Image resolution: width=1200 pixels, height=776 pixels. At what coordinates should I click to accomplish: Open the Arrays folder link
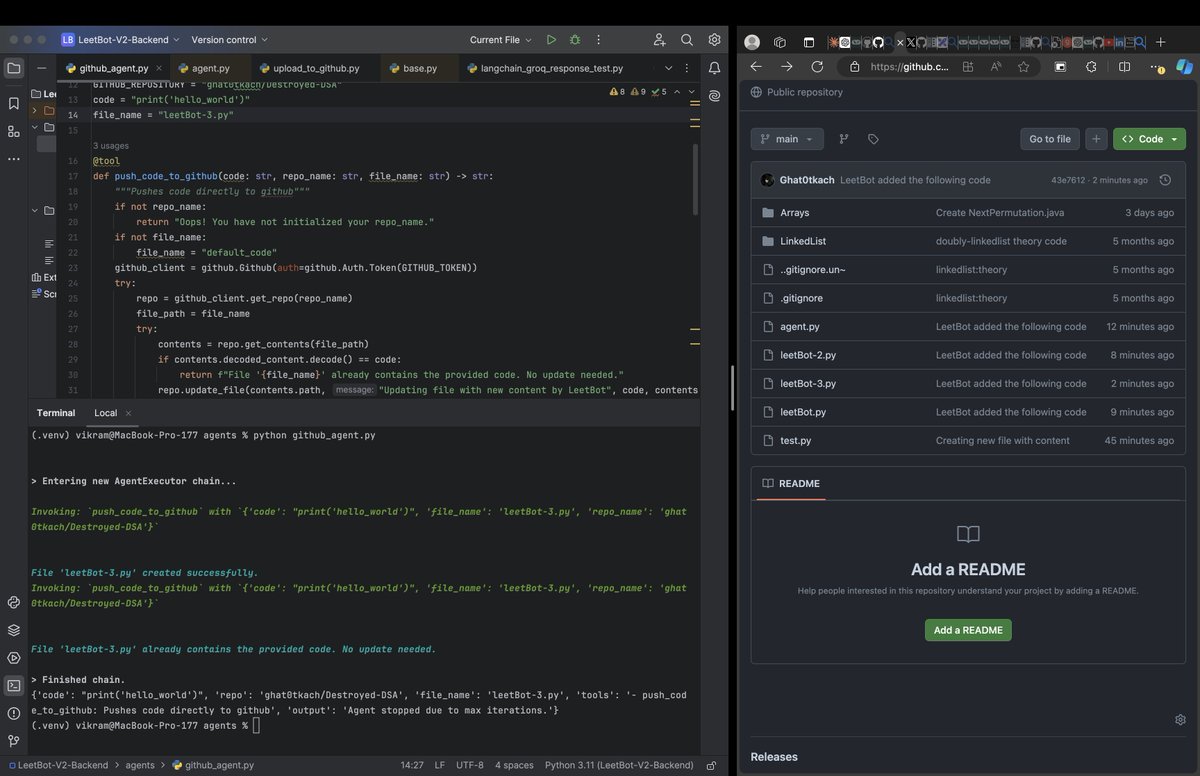tap(794, 213)
